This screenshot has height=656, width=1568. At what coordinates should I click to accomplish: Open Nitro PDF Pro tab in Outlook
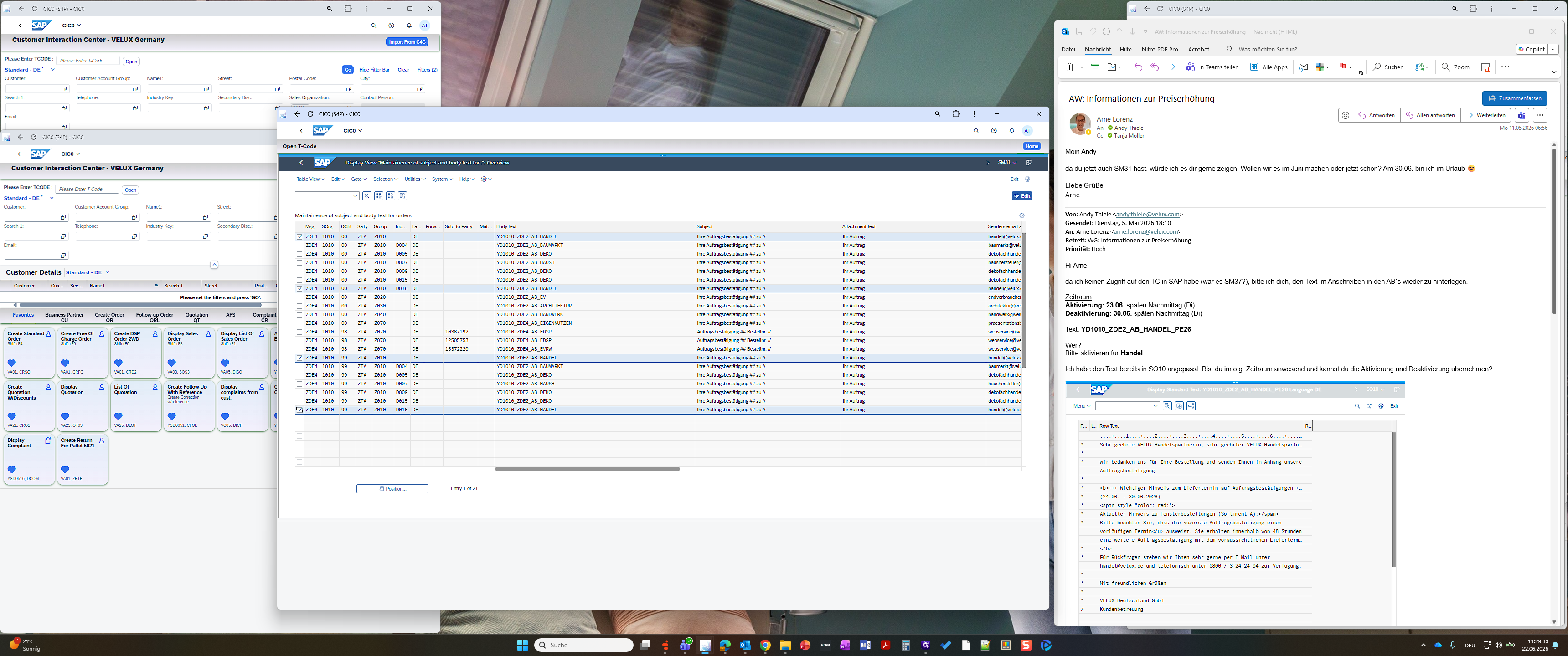click(1160, 49)
